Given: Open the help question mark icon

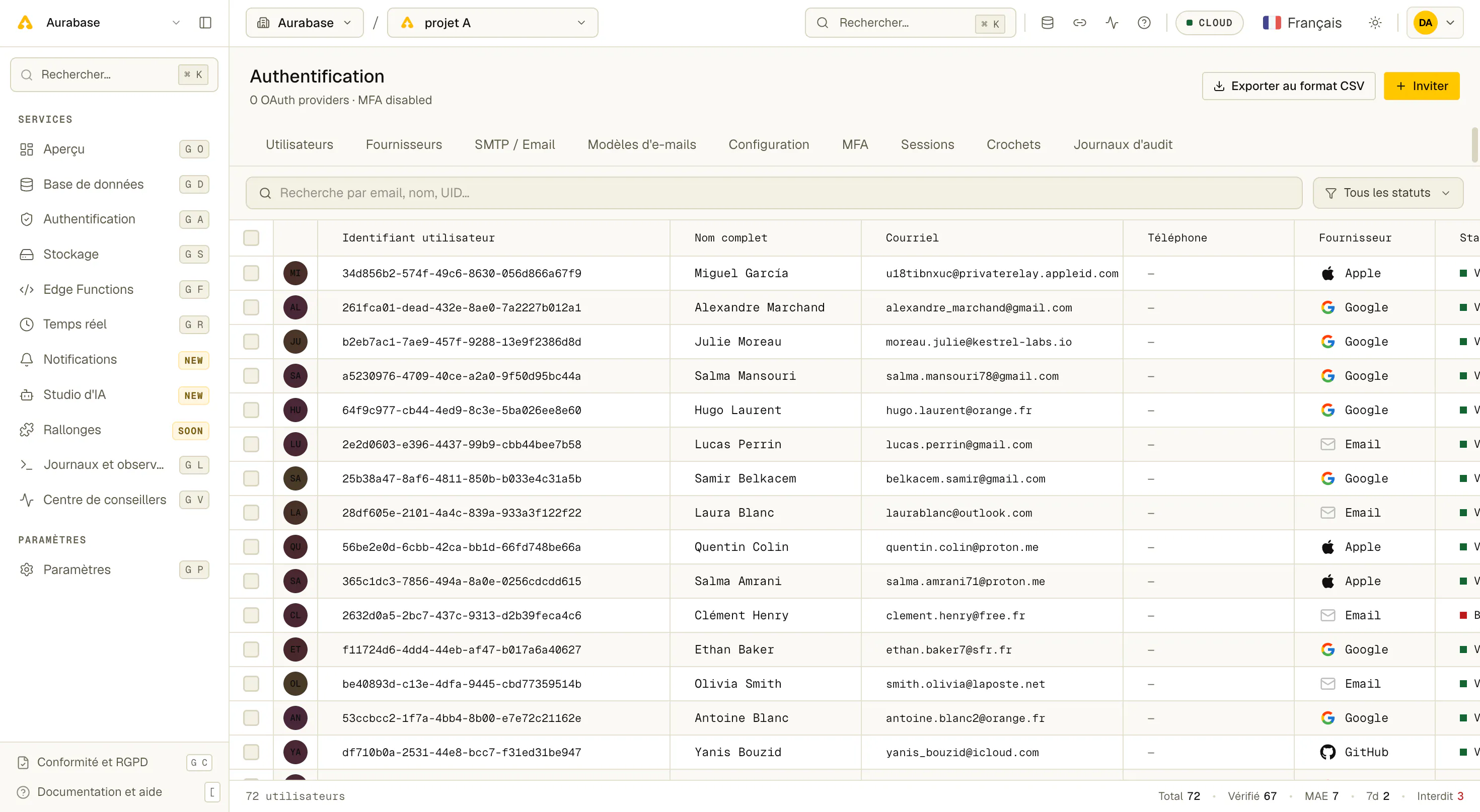Looking at the screenshot, I should click(x=1144, y=23).
